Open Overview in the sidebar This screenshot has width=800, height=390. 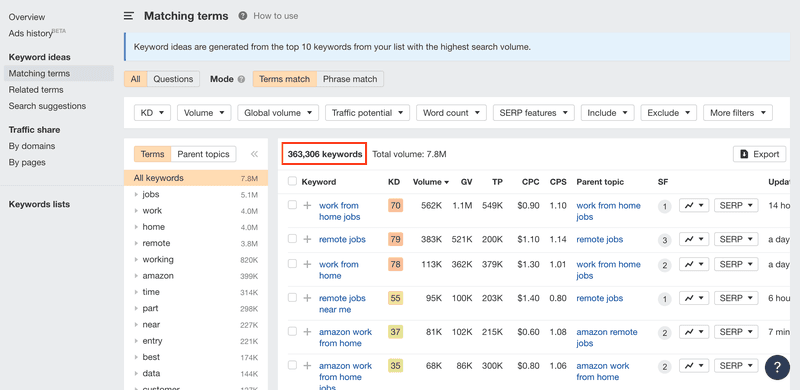[x=27, y=17]
